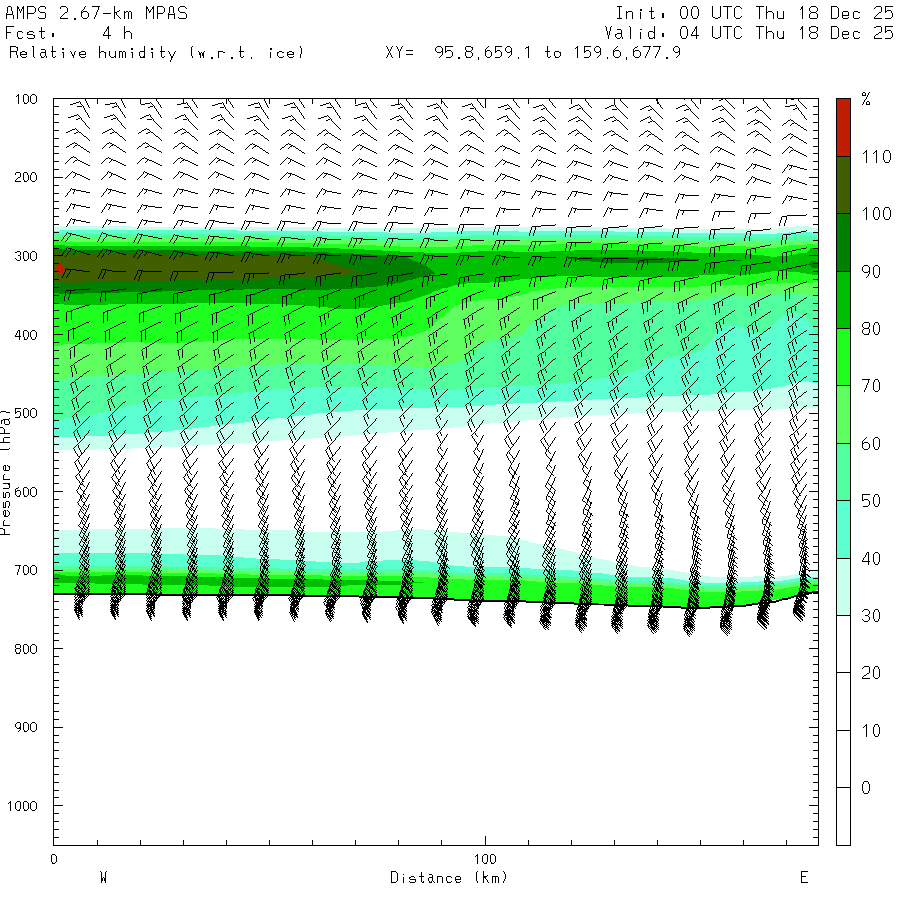Click the bright green colorbar segment between 70 and 80
This screenshot has width=900, height=900.
click(x=843, y=357)
